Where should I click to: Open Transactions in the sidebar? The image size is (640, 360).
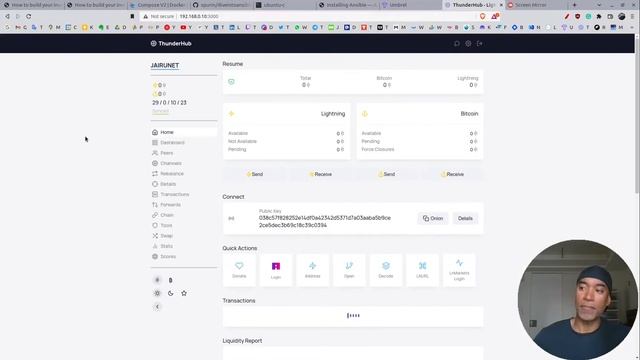(x=184, y=194)
